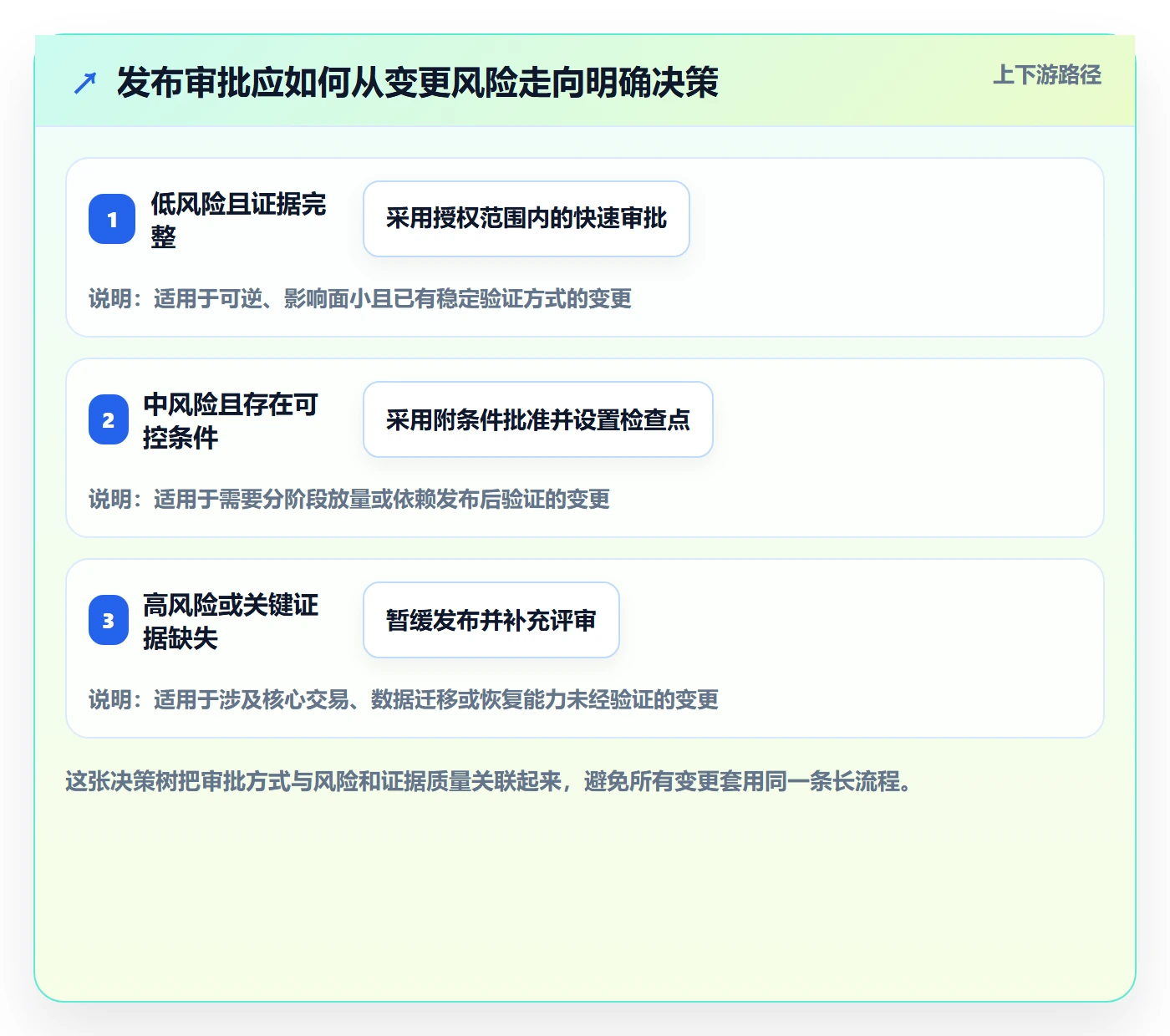Select the 采用授权范围内的快速审批 box
The height and width of the screenshot is (1036, 1170).
coord(526,219)
